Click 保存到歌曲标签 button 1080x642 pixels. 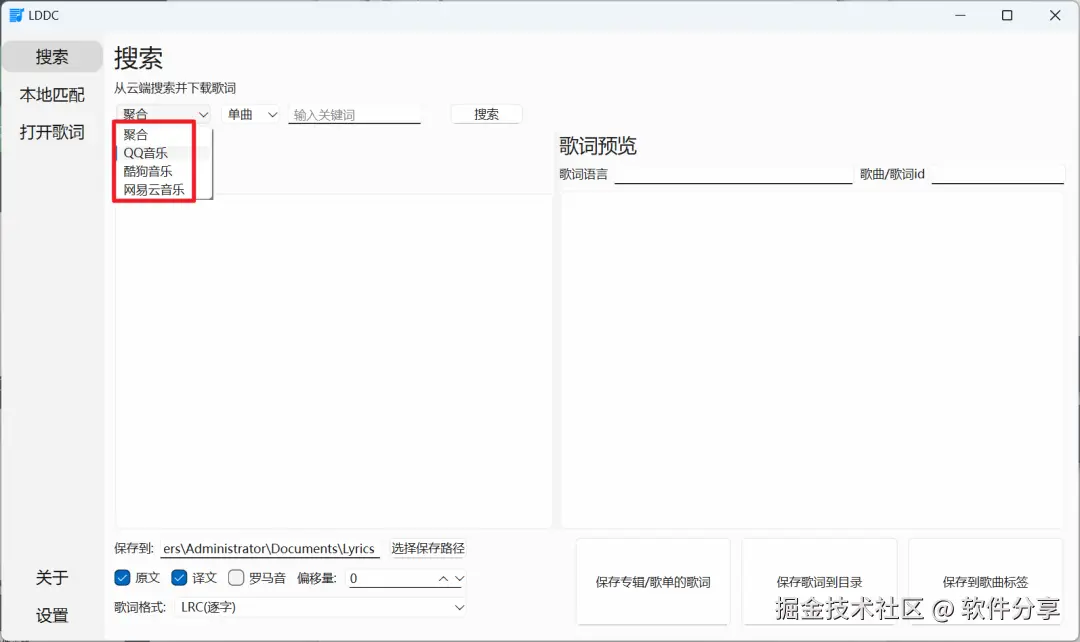click(986, 582)
